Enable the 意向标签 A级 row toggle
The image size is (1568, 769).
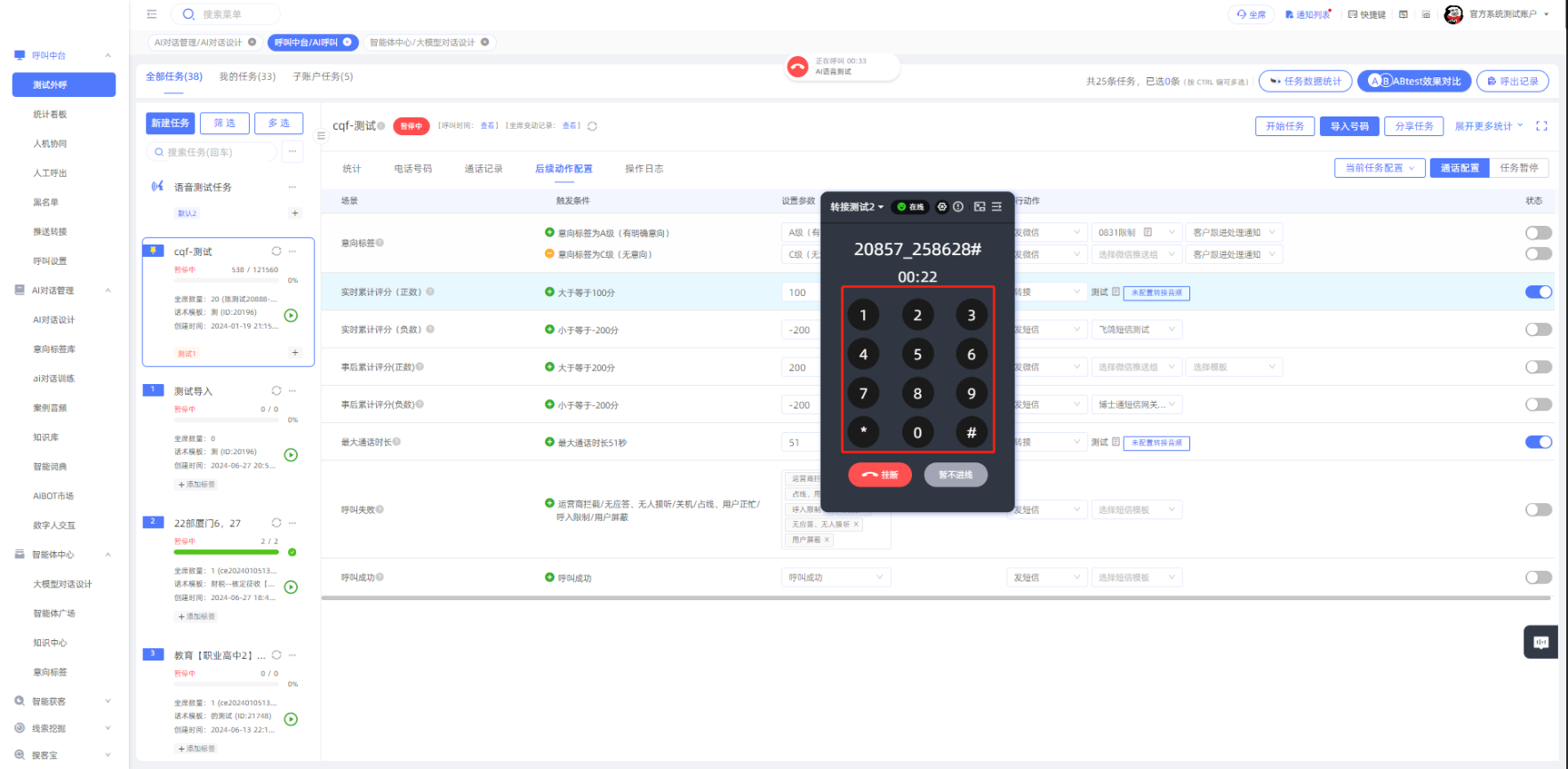click(1538, 233)
